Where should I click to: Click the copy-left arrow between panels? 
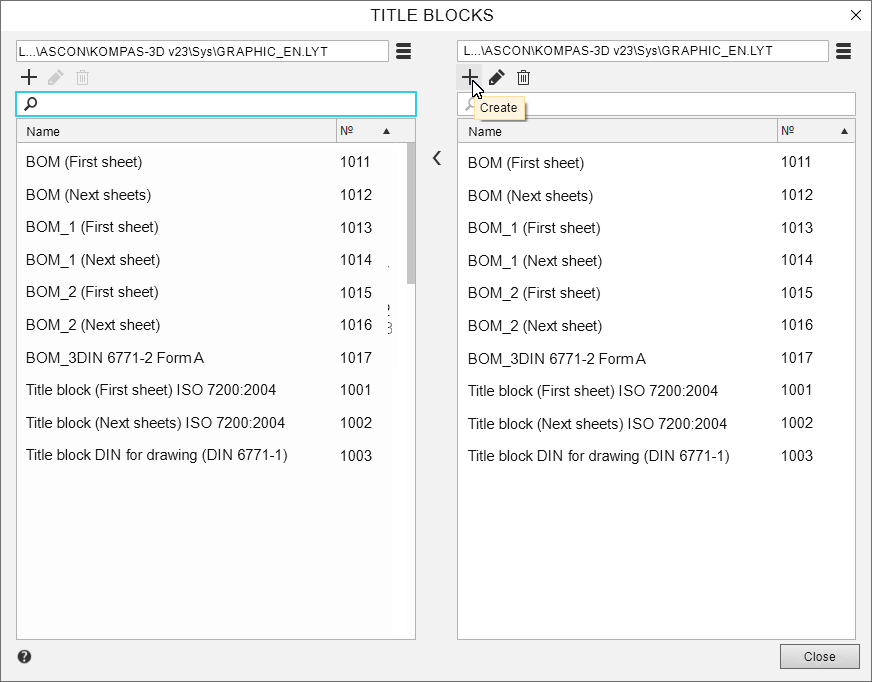point(437,158)
